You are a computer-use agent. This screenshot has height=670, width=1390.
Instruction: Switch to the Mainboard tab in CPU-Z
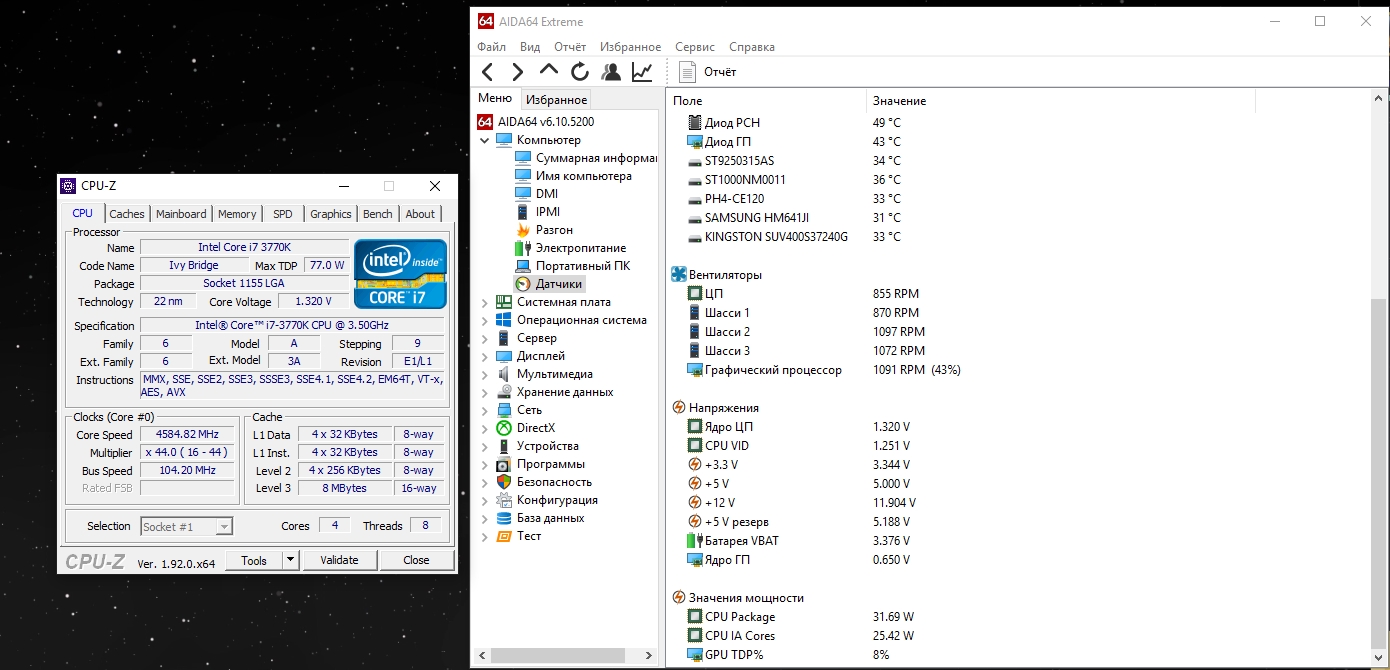point(181,214)
